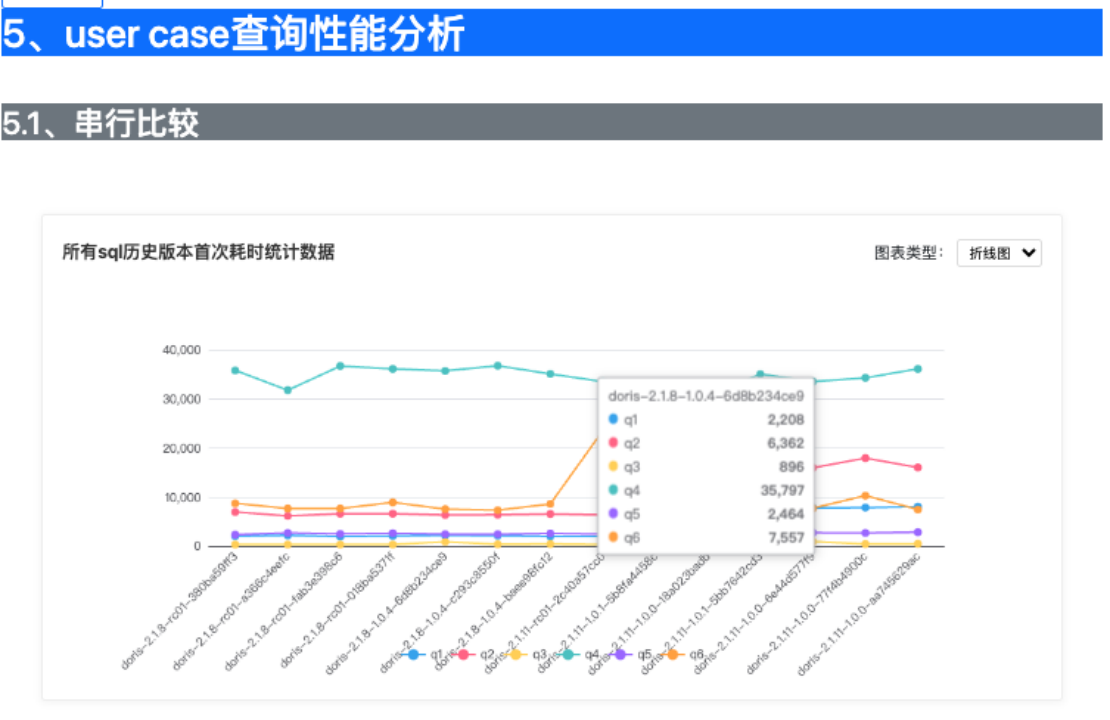Click the pink q2 color dot in the tooltip
This screenshot has width=1110, height=720.
(612, 443)
